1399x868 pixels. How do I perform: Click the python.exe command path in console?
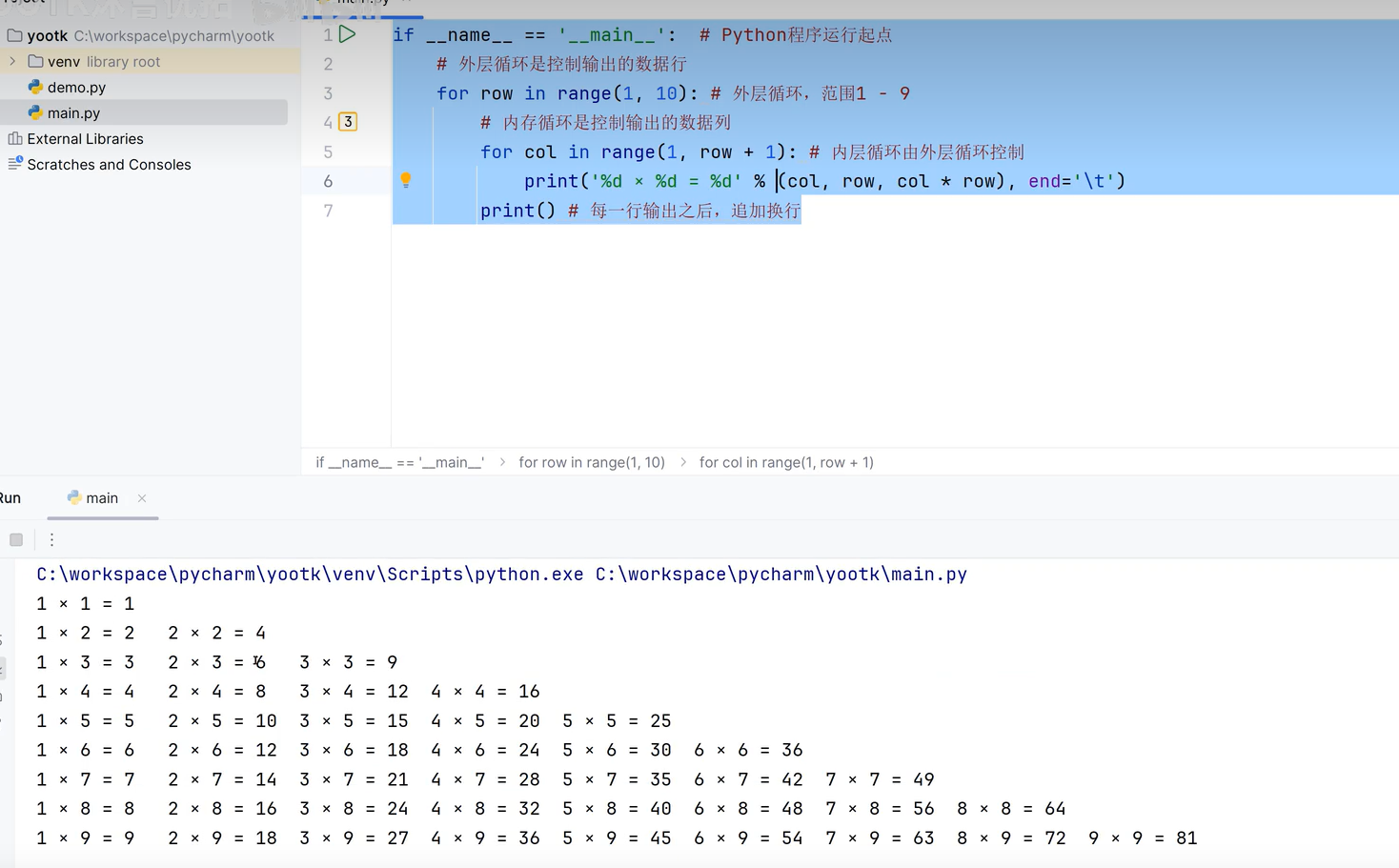[x=310, y=574]
